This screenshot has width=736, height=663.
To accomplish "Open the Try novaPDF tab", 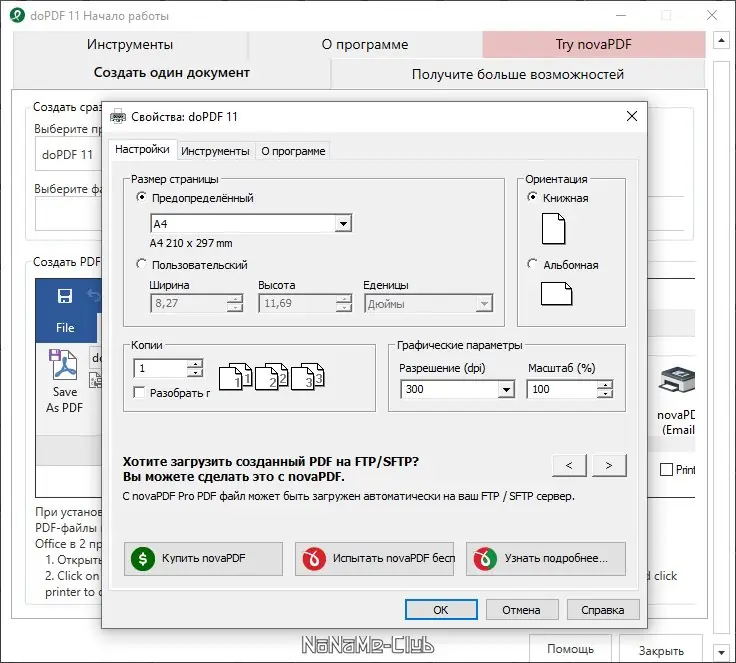I will (594, 45).
